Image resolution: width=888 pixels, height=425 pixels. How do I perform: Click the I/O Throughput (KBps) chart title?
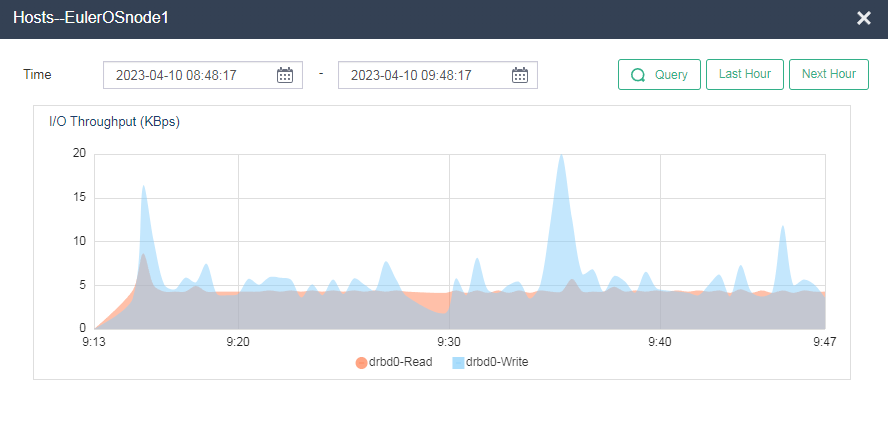point(114,122)
